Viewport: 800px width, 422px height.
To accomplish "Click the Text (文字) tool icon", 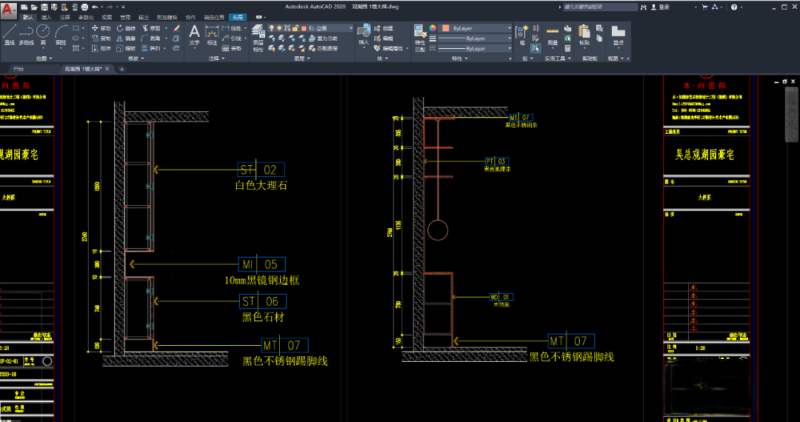I will (x=195, y=33).
